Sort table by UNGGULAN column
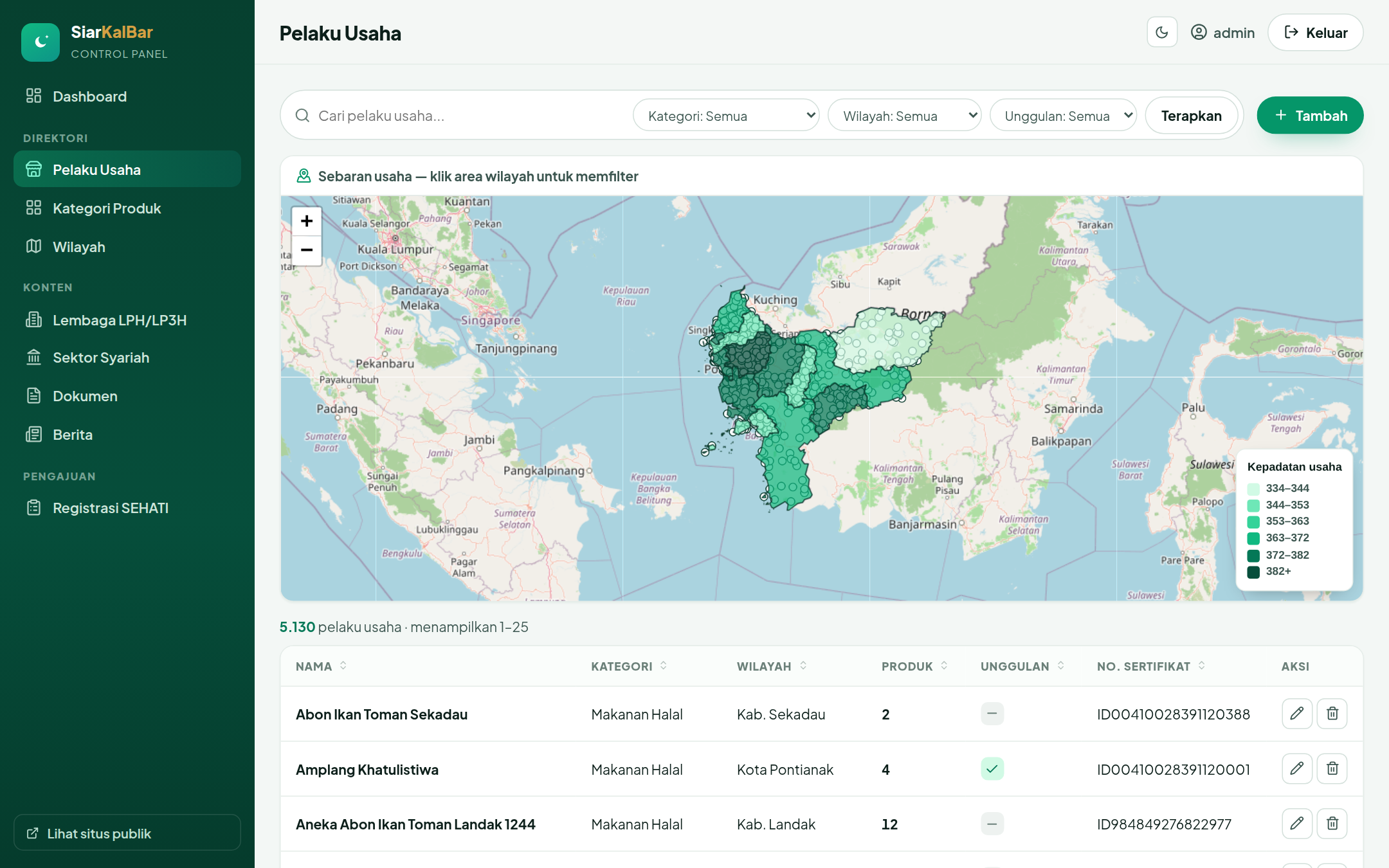This screenshot has width=1389, height=868. coord(1023,666)
